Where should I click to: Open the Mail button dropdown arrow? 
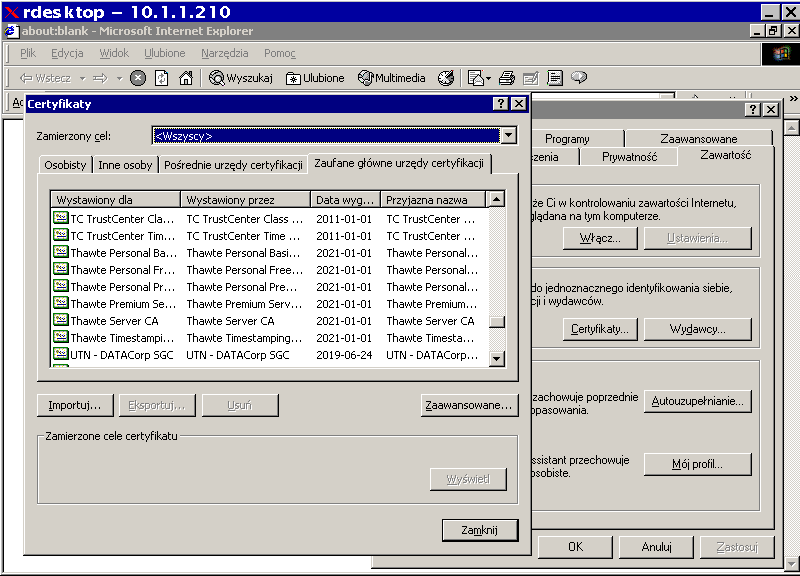tap(488, 79)
